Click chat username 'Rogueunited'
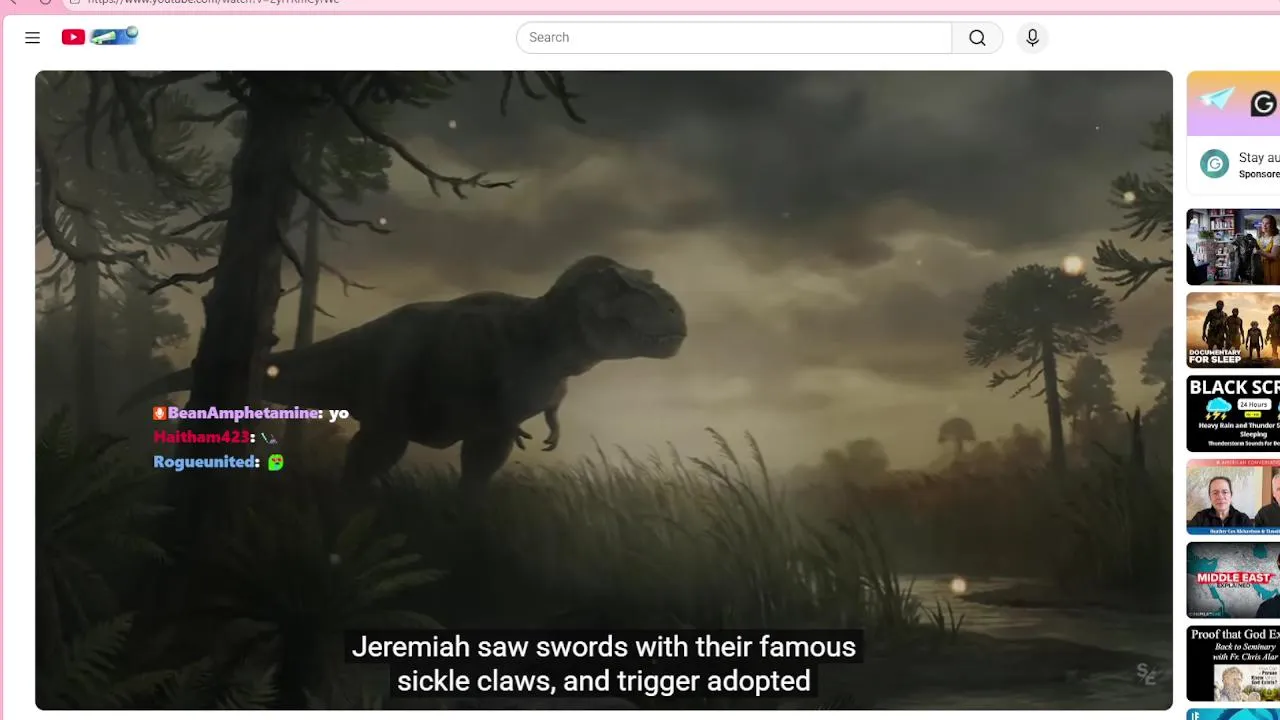Image resolution: width=1280 pixels, height=720 pixels. (206, 462)
